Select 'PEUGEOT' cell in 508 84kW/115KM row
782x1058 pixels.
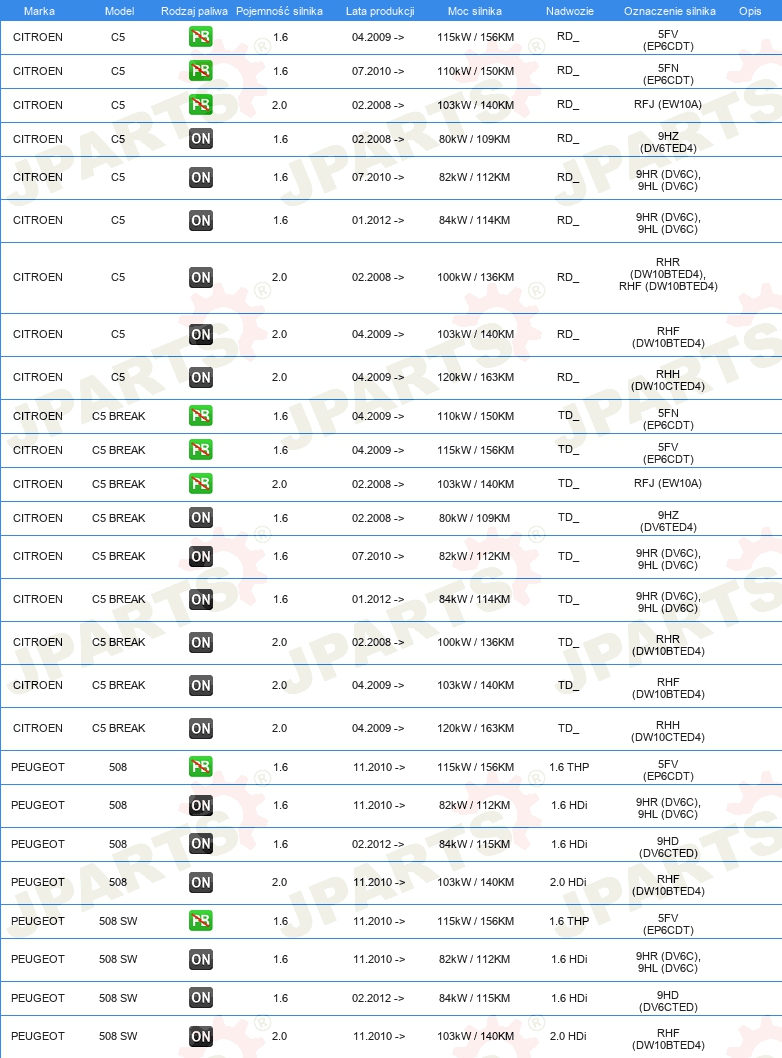(x=38, y=844)
